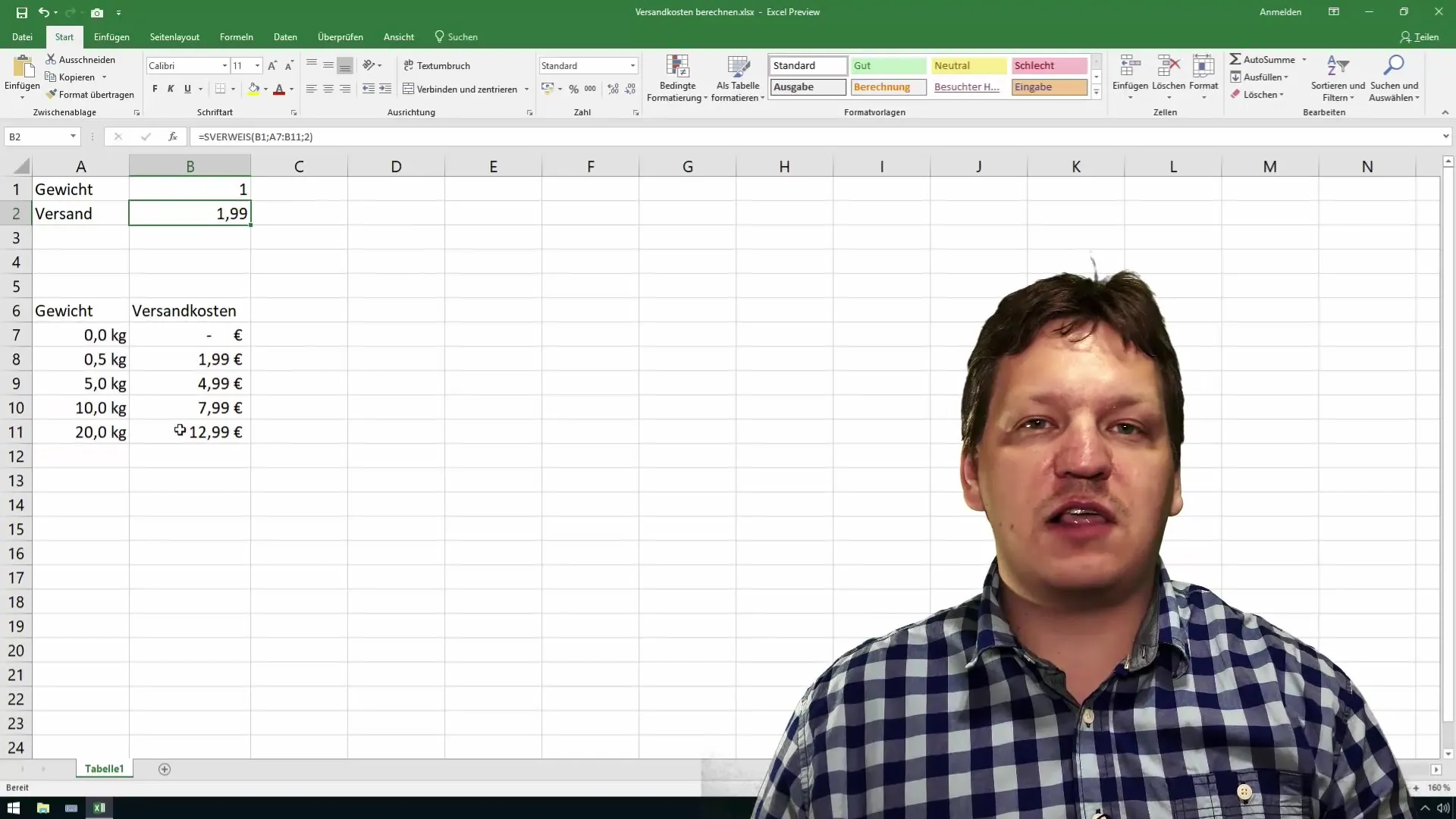The width and height of the screenshot is (1456, 819).
Task: Toggle underline formatting U button
Action: click(x=187, y=89)
